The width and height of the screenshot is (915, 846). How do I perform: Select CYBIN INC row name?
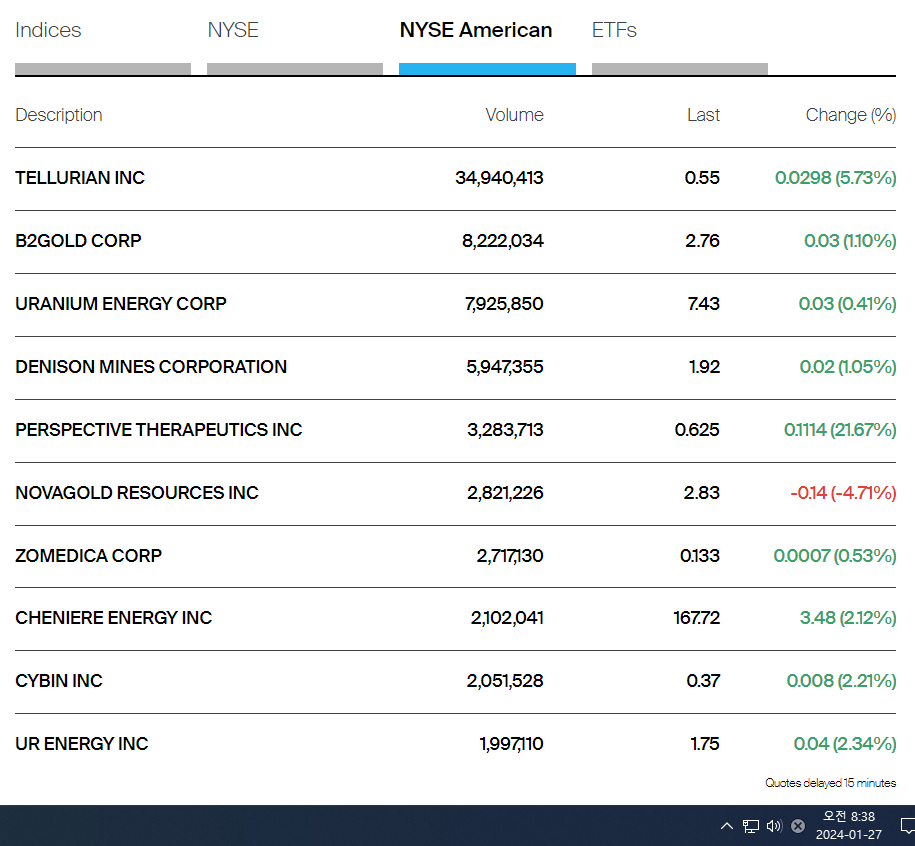[59, 681]
